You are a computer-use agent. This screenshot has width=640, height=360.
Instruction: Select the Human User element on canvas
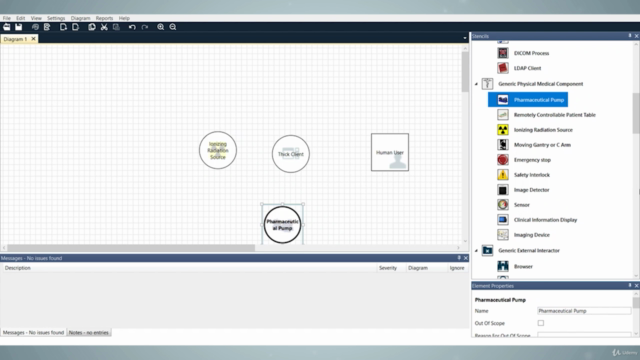390,152
